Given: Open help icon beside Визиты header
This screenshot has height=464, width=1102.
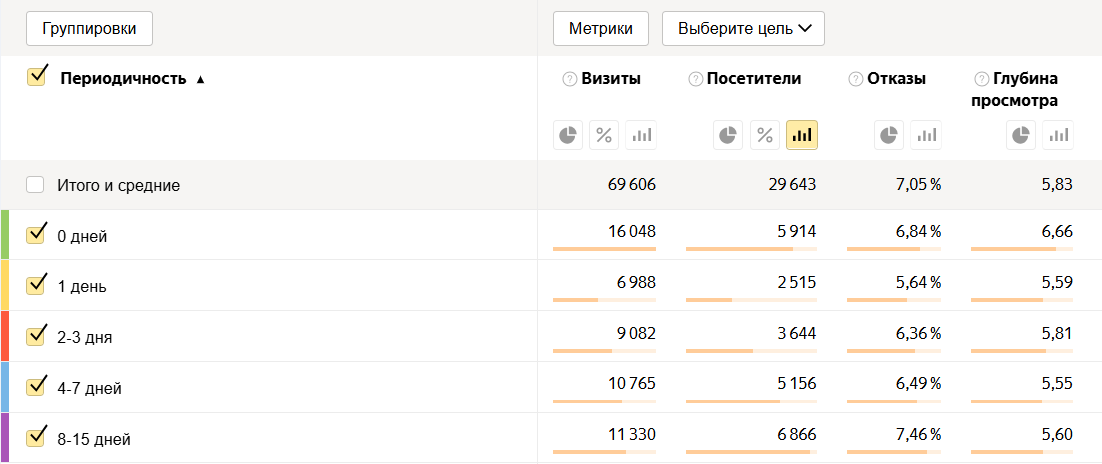Looking at the screenshot, I should pyautogui.click(x=570, y=79).
